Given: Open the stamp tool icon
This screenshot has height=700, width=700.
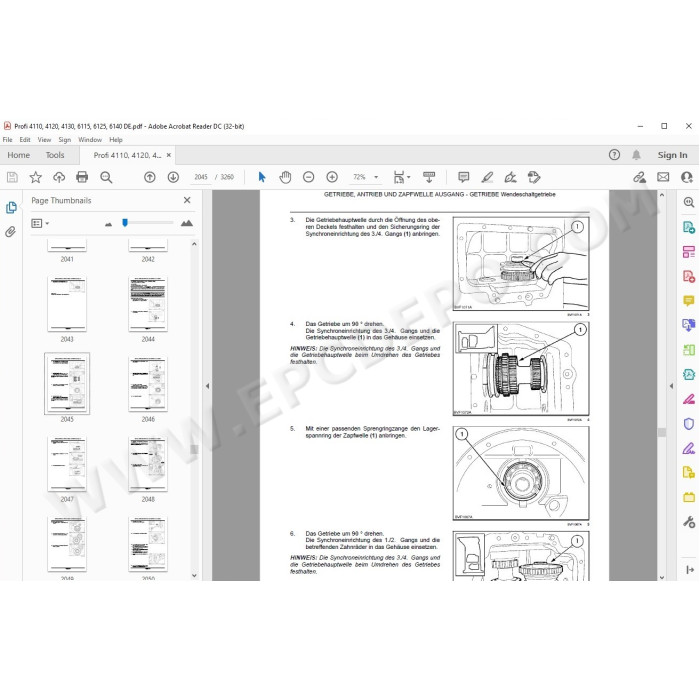Looking at the screenshot, I should tap(534, 177).
